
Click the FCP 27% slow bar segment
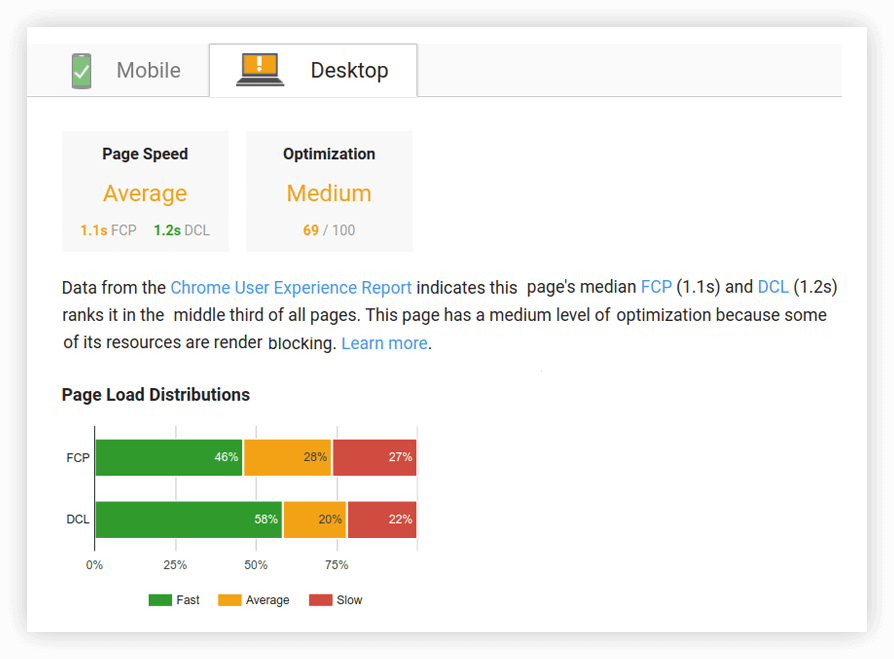375,457
